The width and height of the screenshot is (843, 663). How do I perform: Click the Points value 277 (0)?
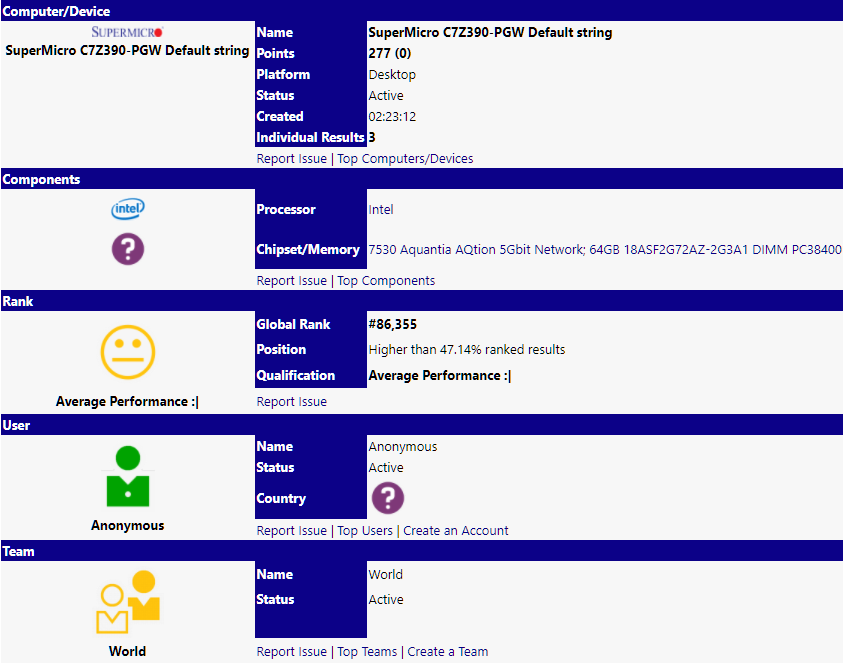point(390,53)
